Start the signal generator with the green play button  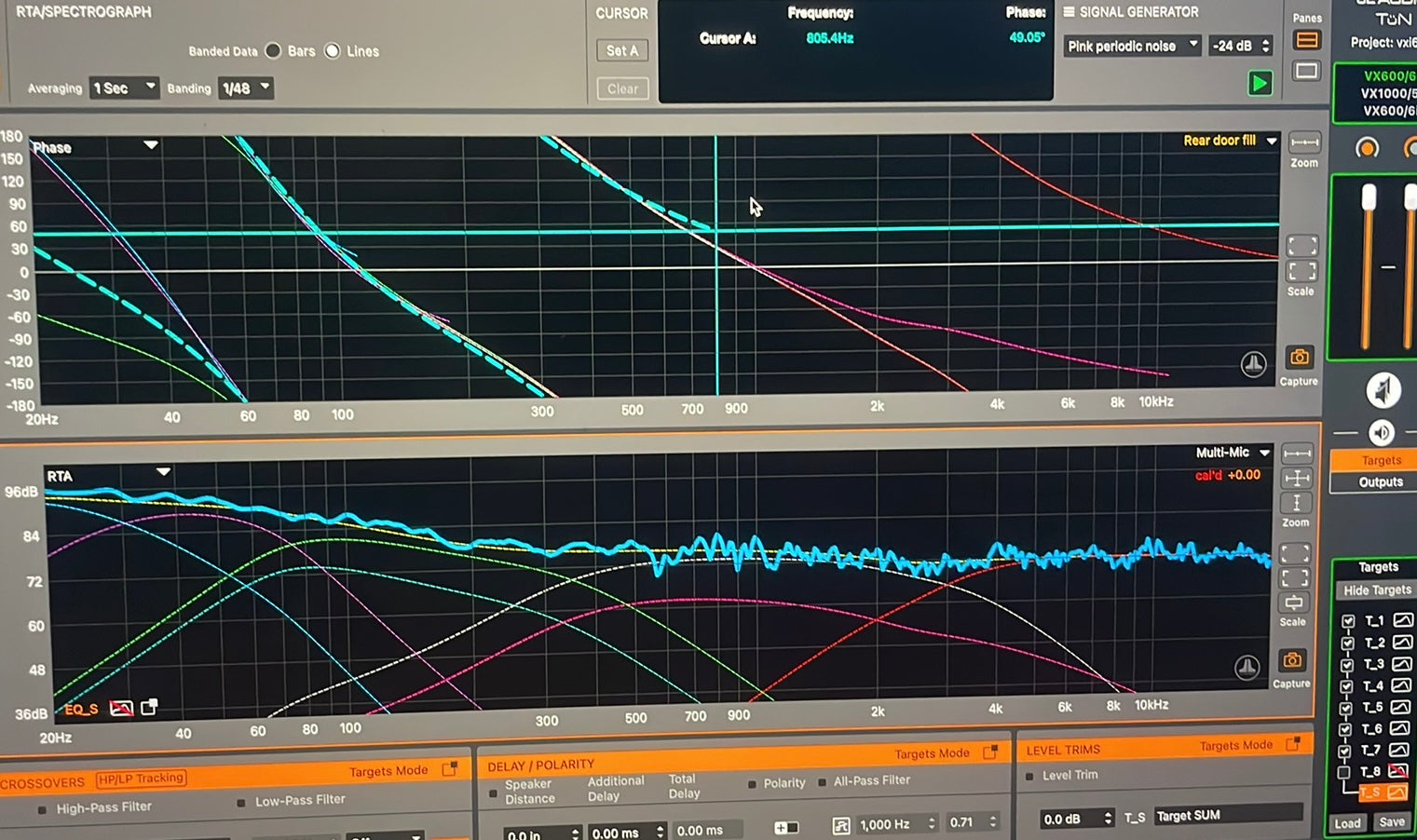(x=1260, y=84)
